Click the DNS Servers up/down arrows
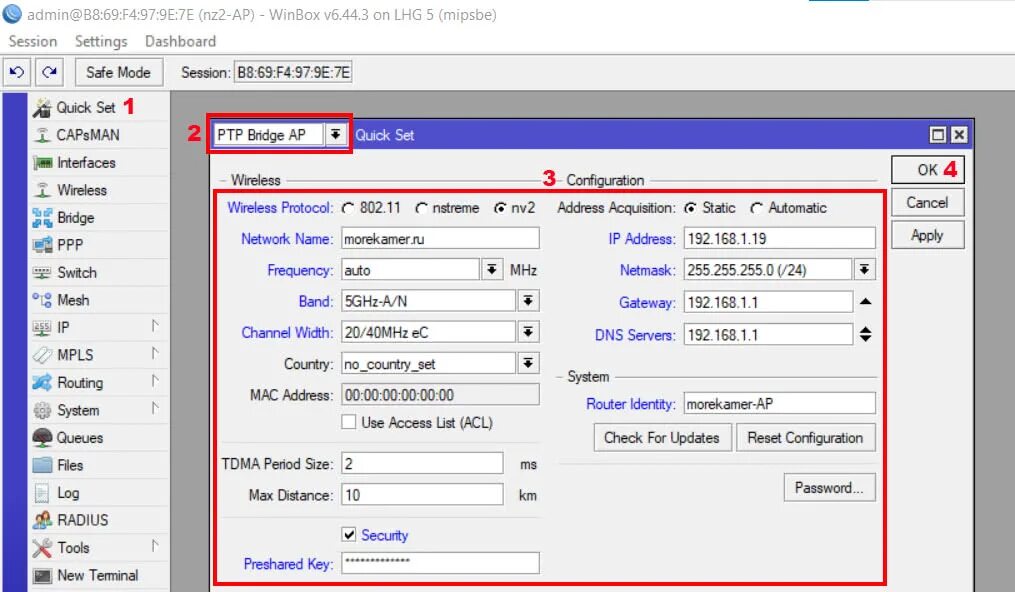This screenshot has width=1015, height=592. point(865,334)
